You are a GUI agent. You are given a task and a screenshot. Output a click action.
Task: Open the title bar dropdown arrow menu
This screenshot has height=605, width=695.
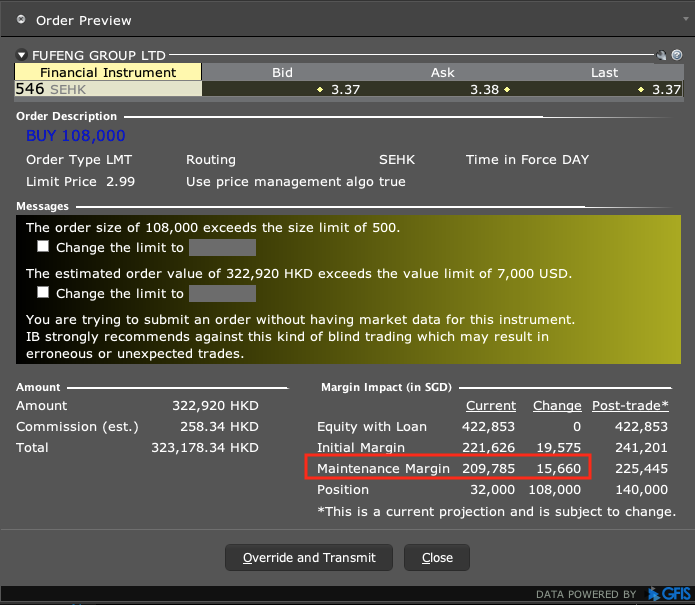click(x=686, y=19)
